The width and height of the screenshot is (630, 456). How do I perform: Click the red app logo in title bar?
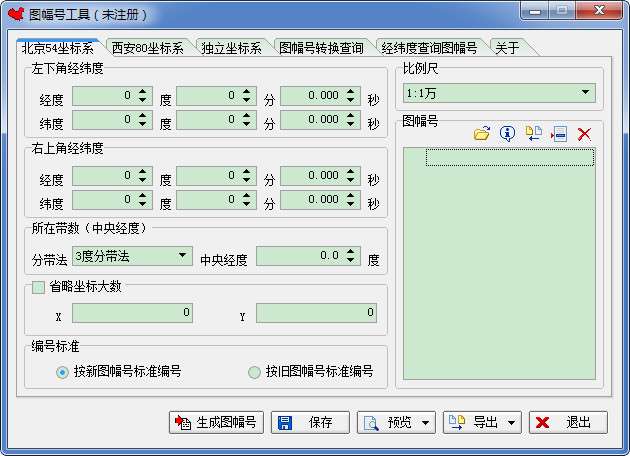click(16, 14)
